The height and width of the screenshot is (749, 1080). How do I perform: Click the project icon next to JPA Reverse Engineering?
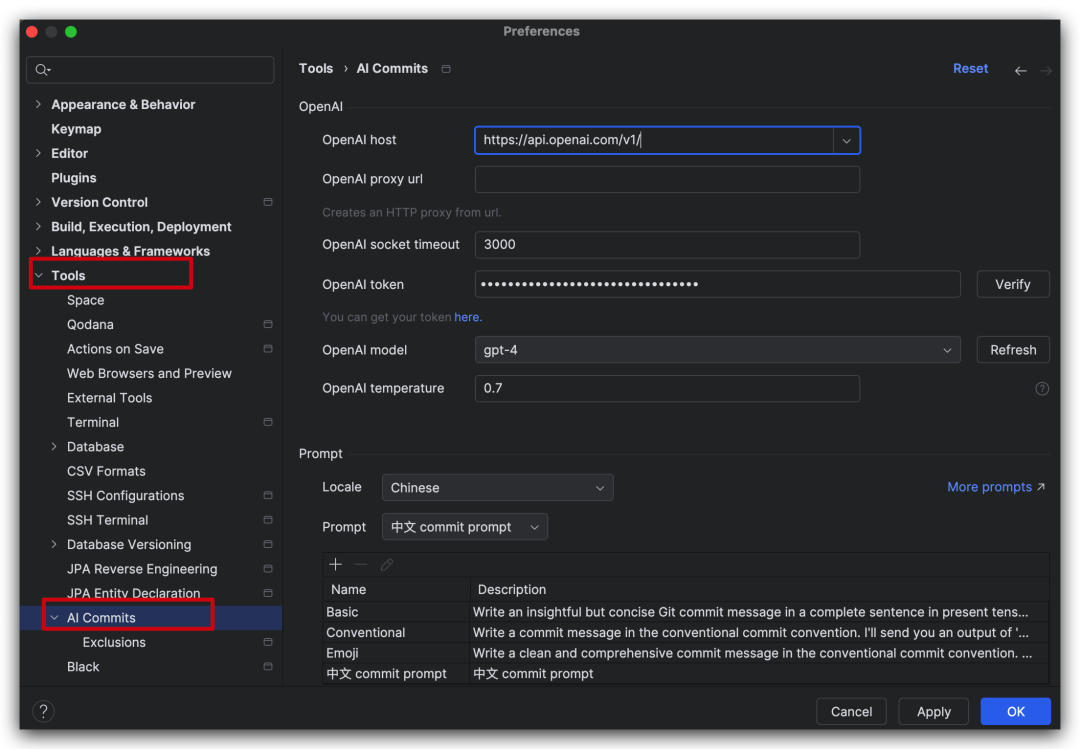pos(268,568)
